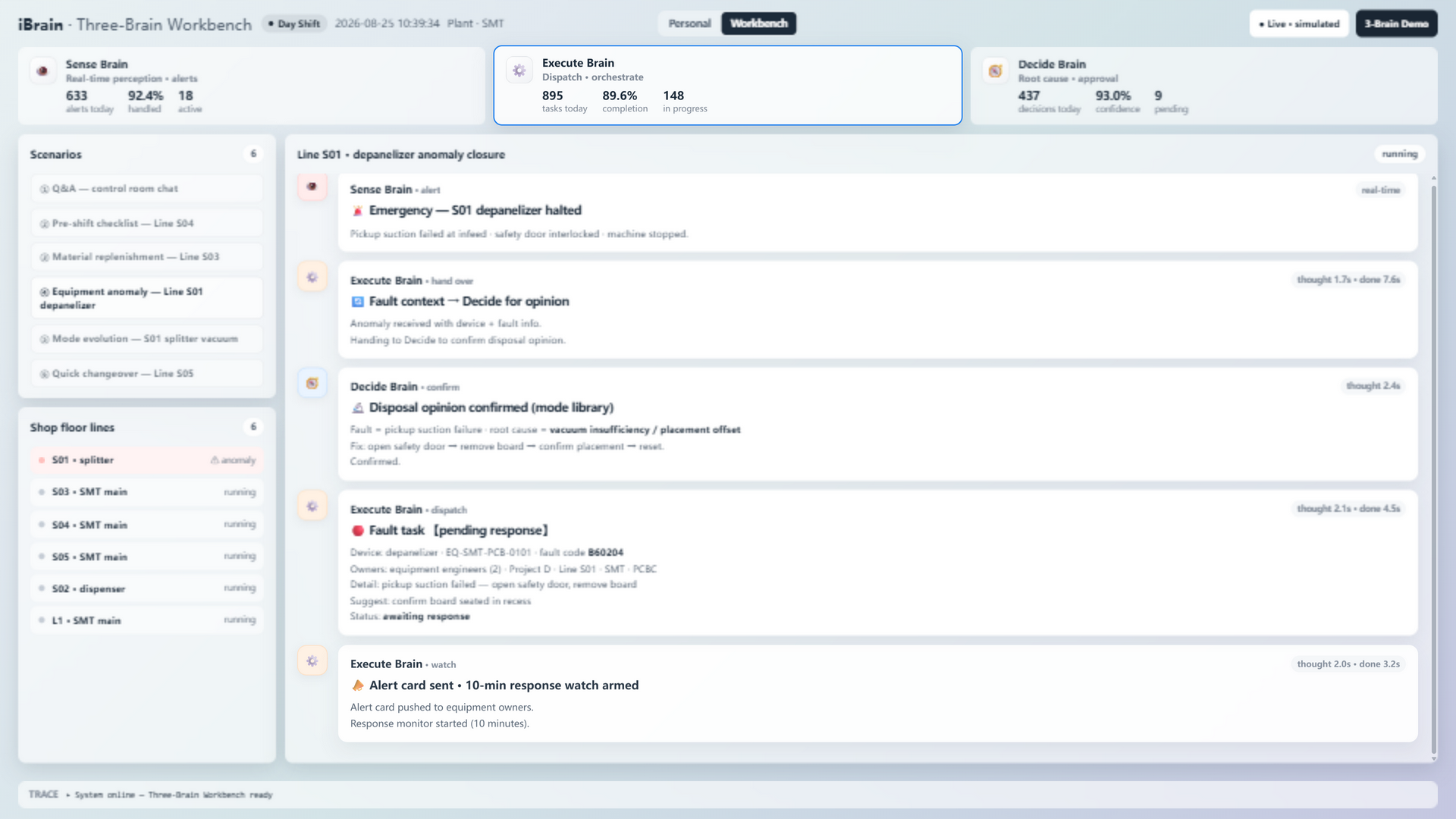Switch to the Workbench tab
This screenshot has width=1456, height=819.
coord(758,24)
